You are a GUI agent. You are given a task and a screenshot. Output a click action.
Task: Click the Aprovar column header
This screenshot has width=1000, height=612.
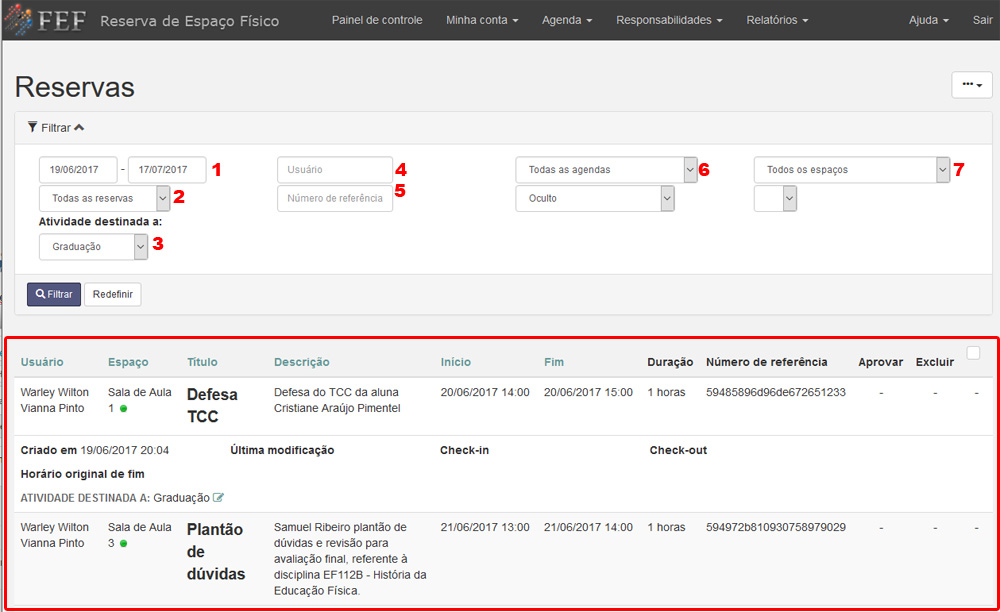[x=880, y=361]
